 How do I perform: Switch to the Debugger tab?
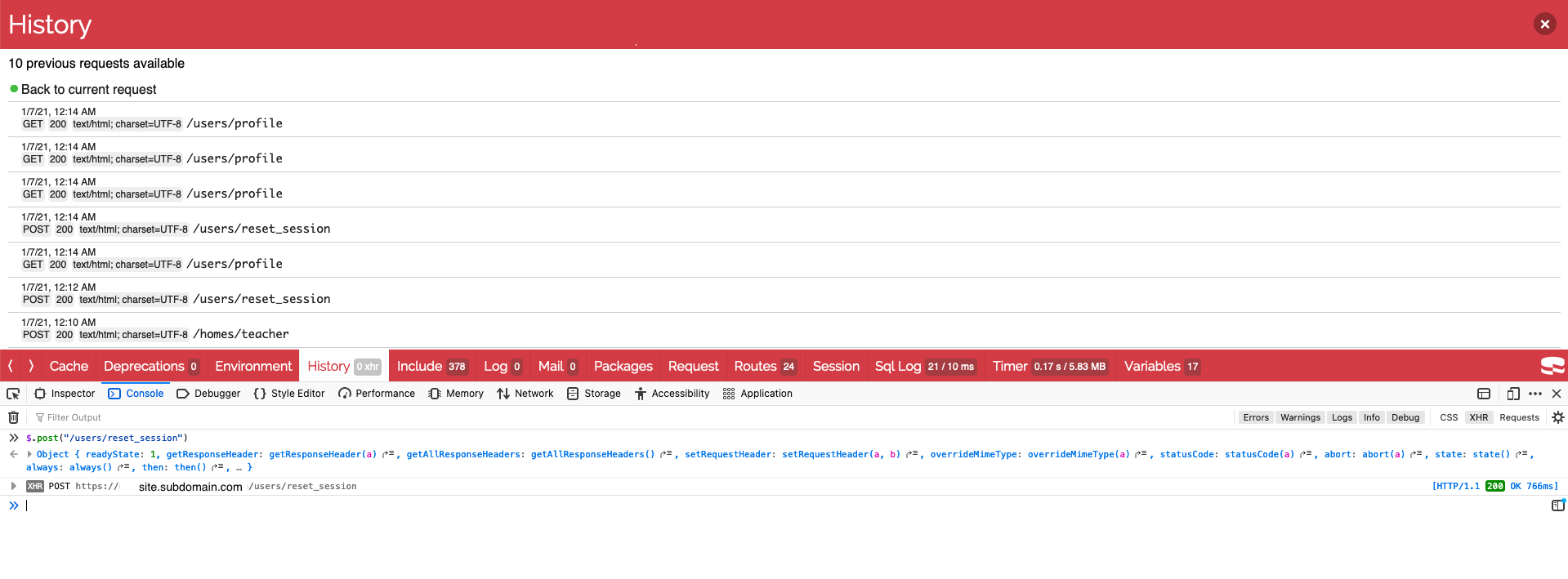(x=208, y=394)
